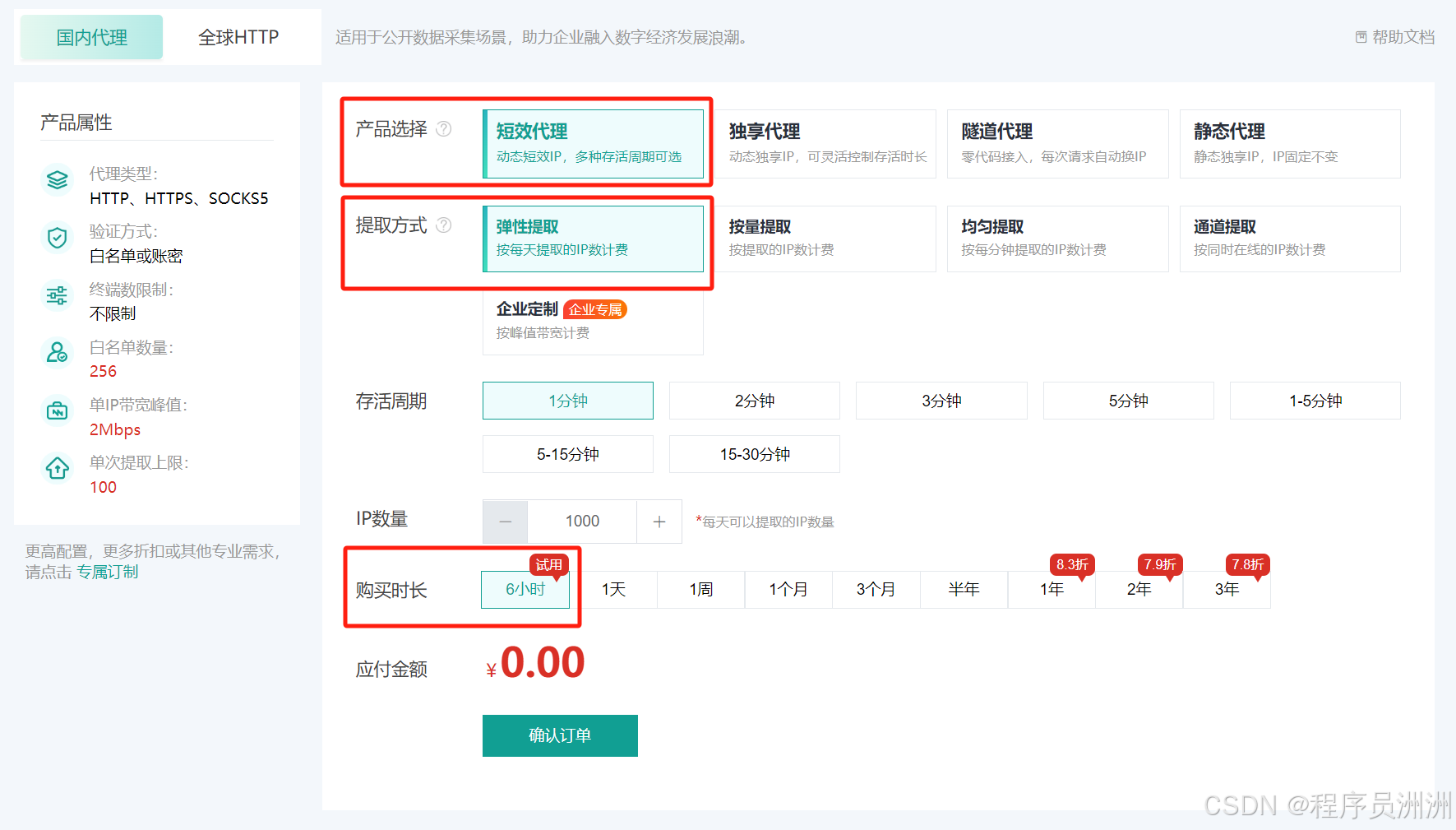Click the payable amount ¥0.00
This screenshot has width=1456, height=830.
point(535,663)
